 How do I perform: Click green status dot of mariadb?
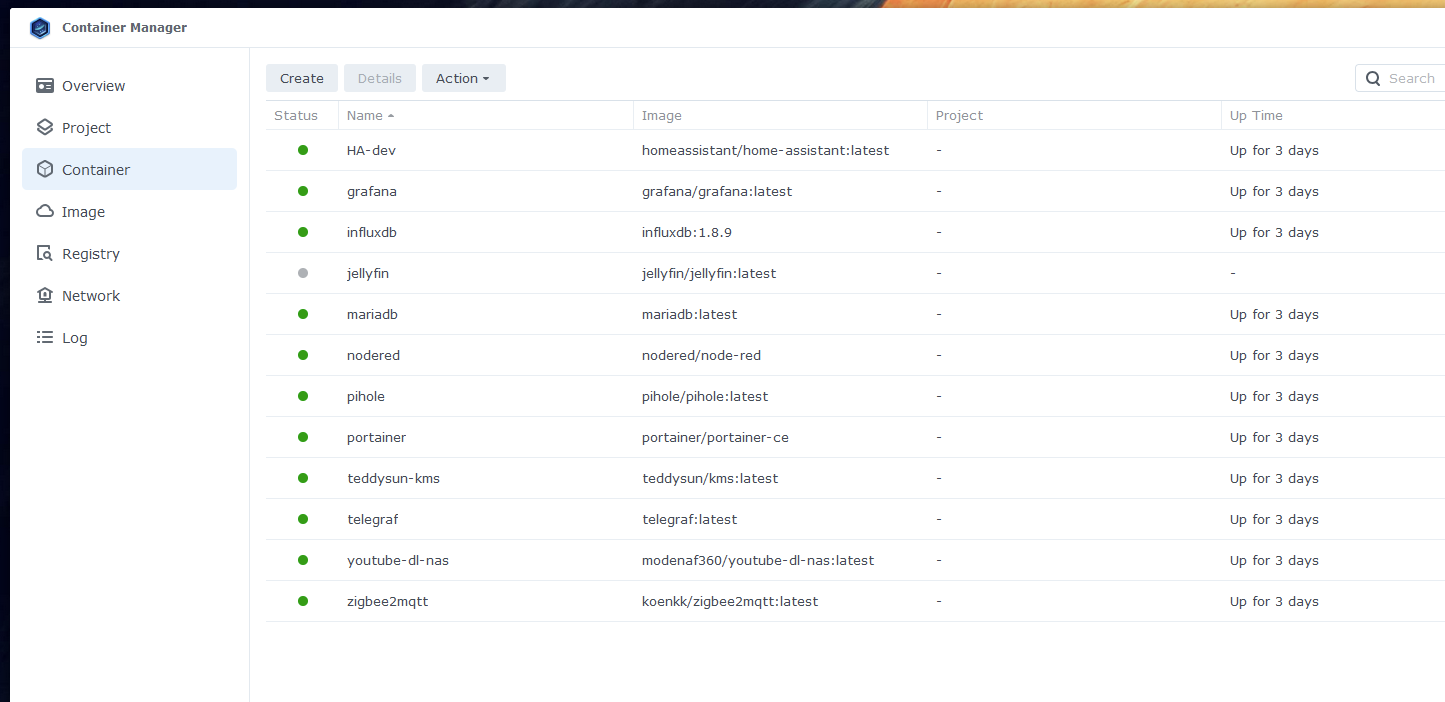click(303, 314)
